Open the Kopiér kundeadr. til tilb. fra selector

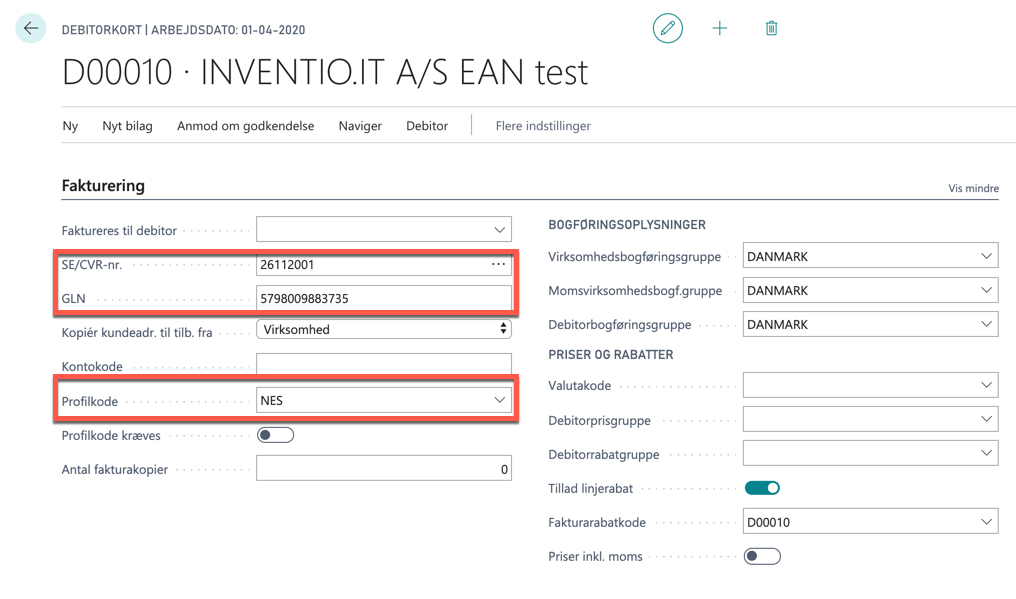(x=384, y=329)
